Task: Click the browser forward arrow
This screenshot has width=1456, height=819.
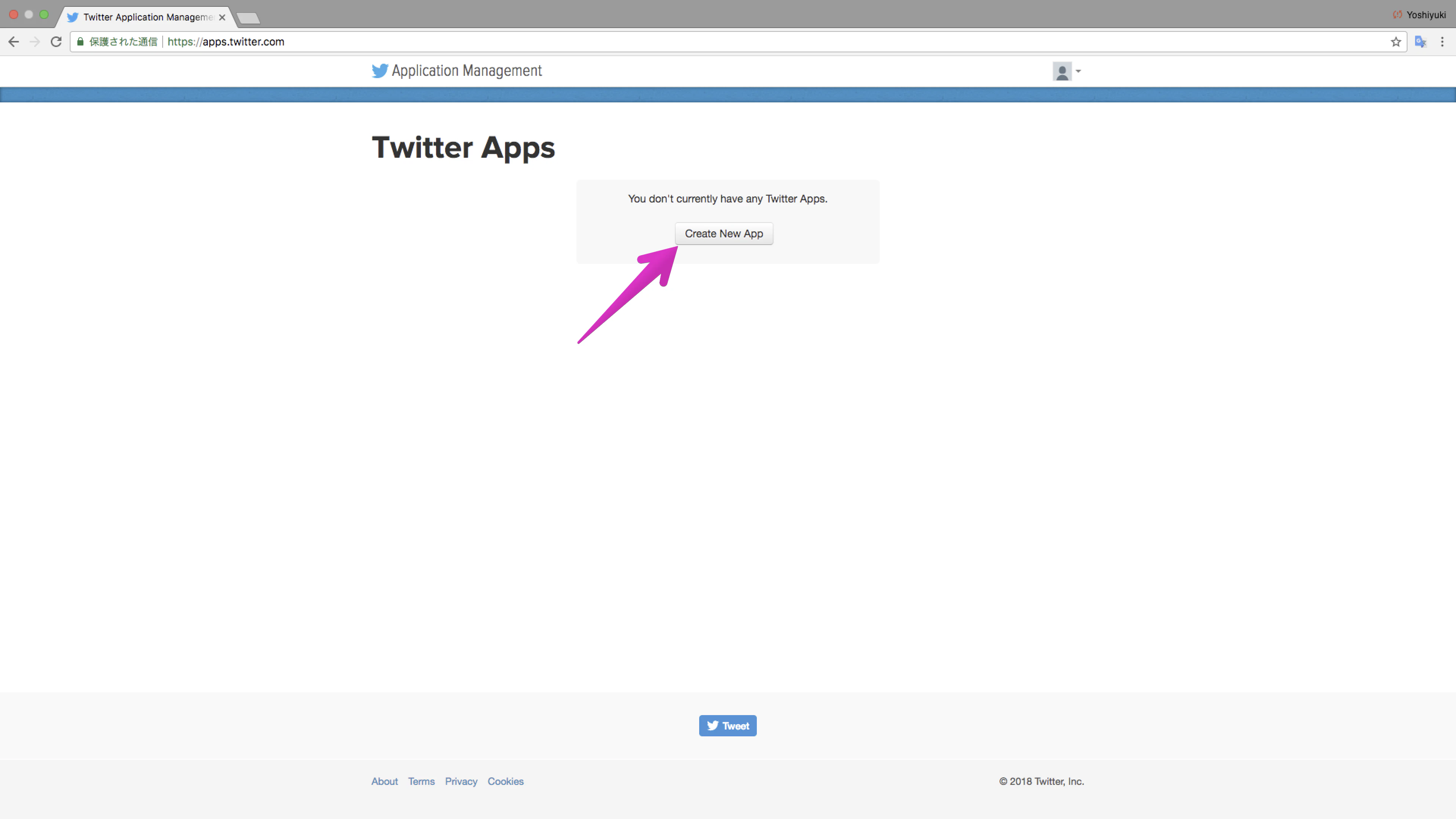Action: point(35,42)
